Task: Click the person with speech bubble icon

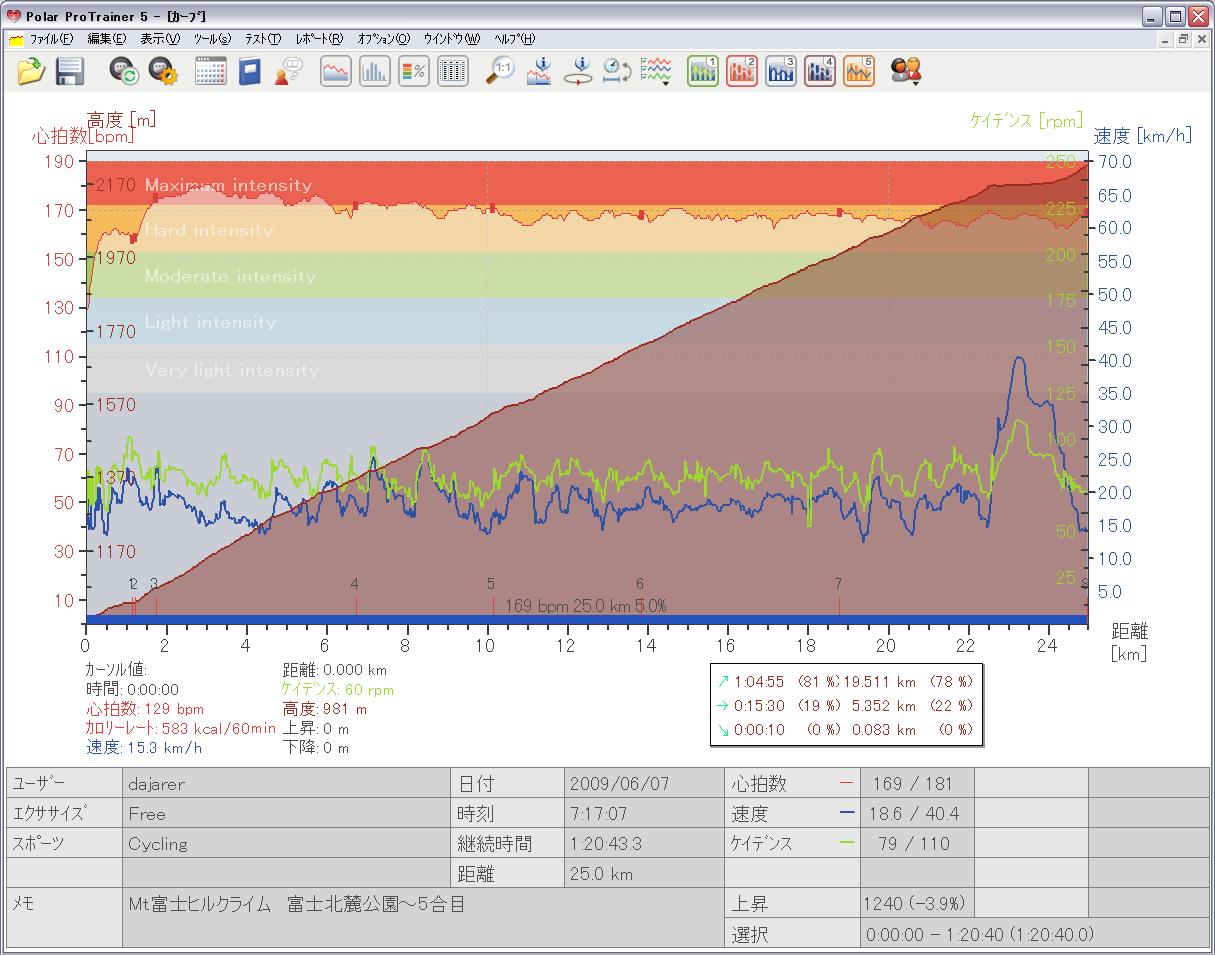Action: (x=288, y=71)
